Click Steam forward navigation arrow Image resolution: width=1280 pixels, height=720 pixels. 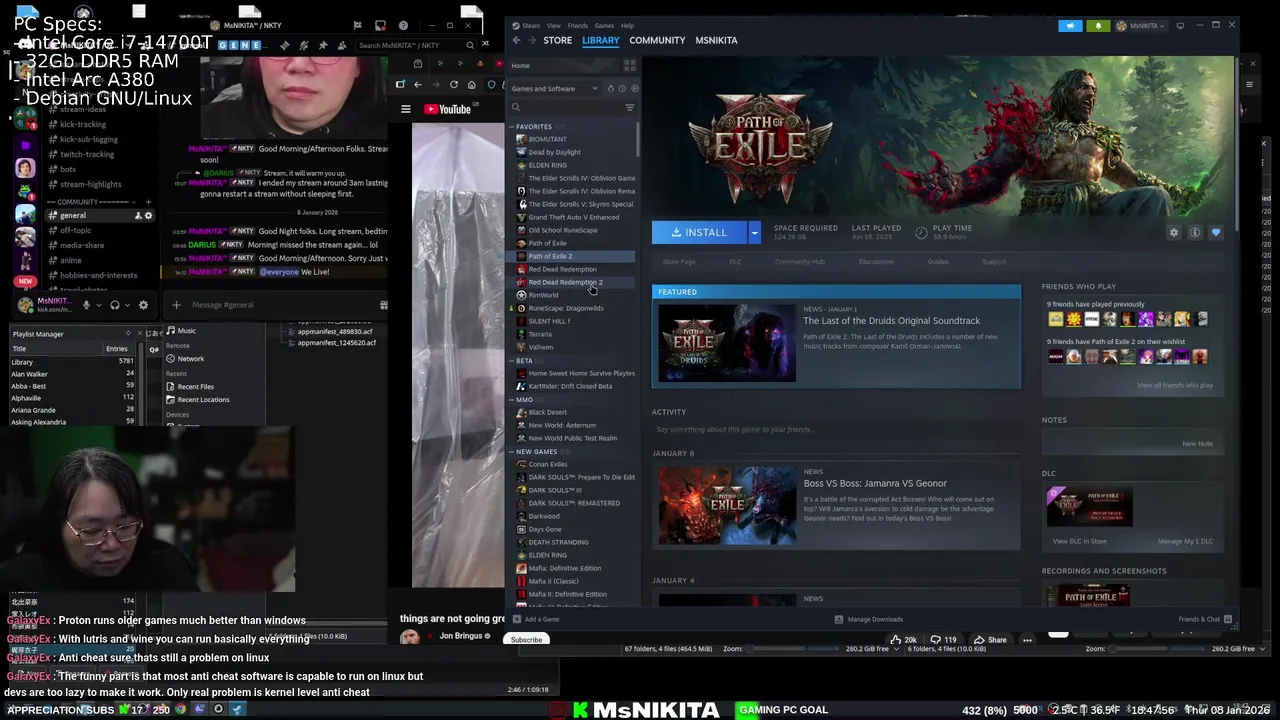click(532, 40)
